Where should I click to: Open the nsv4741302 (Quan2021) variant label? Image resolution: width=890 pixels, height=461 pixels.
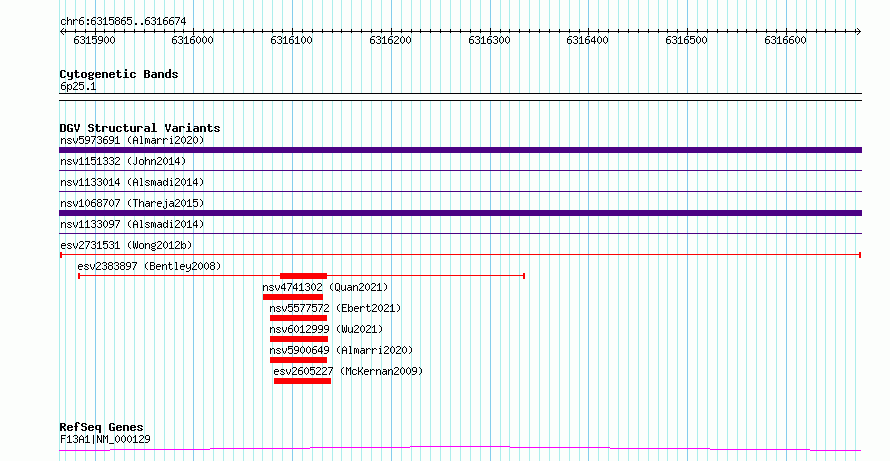325,287
